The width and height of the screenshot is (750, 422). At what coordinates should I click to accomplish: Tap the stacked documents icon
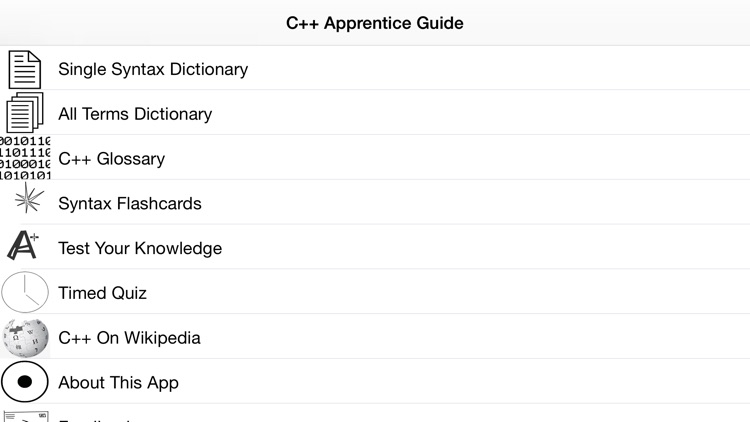tap(25, 113)
